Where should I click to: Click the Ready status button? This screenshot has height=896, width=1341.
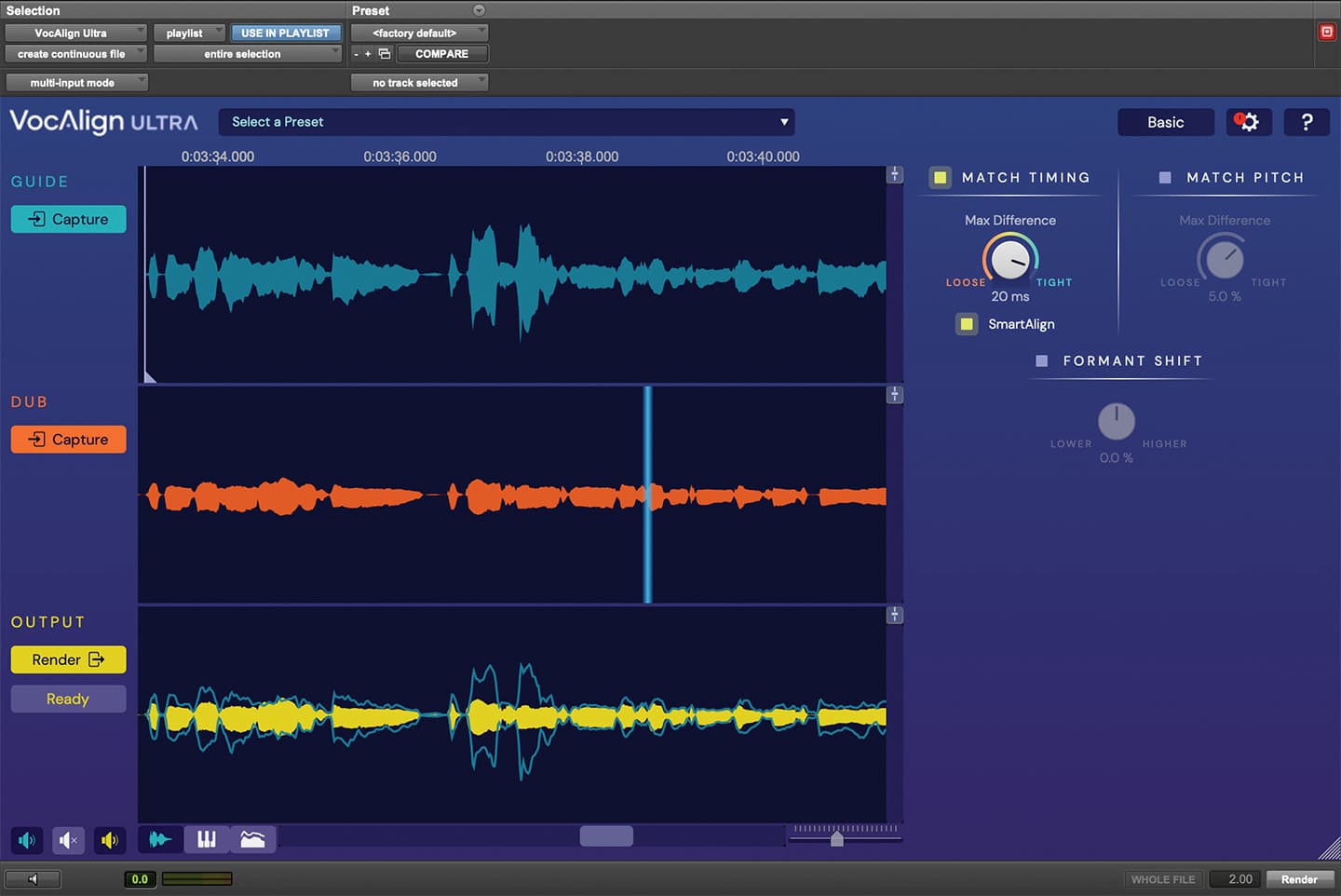point(69,699)
